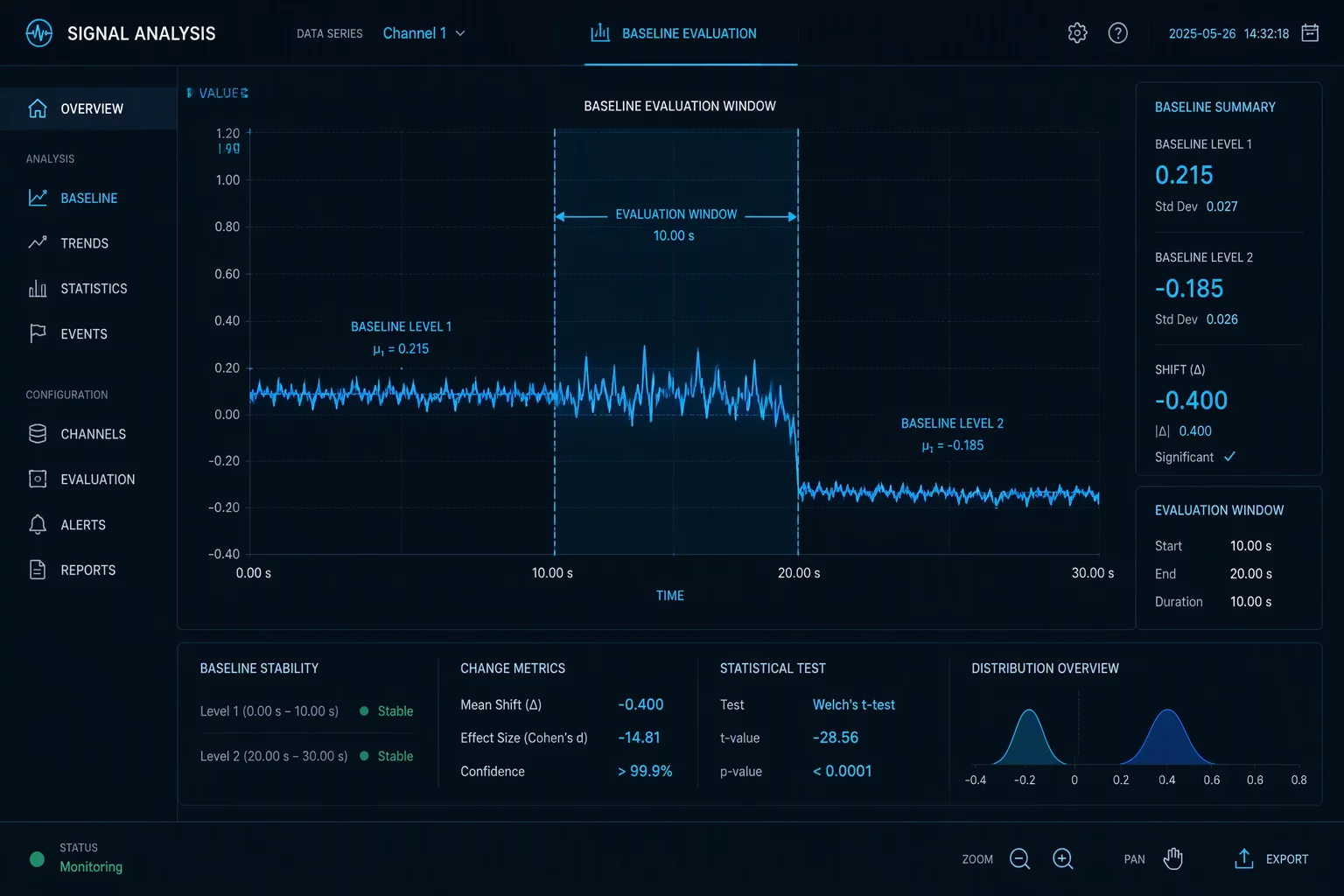This screenshot has height=896, width=1344.
Task: Click the Baseline Level 1 value 0.215
Action: 1184,175
